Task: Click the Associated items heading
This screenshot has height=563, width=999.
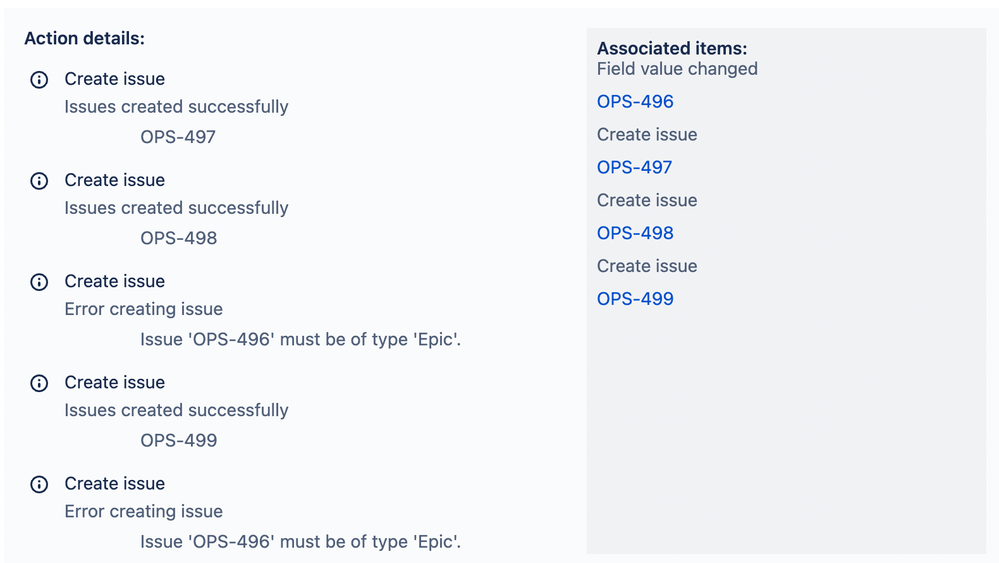Action: (672, 48)
